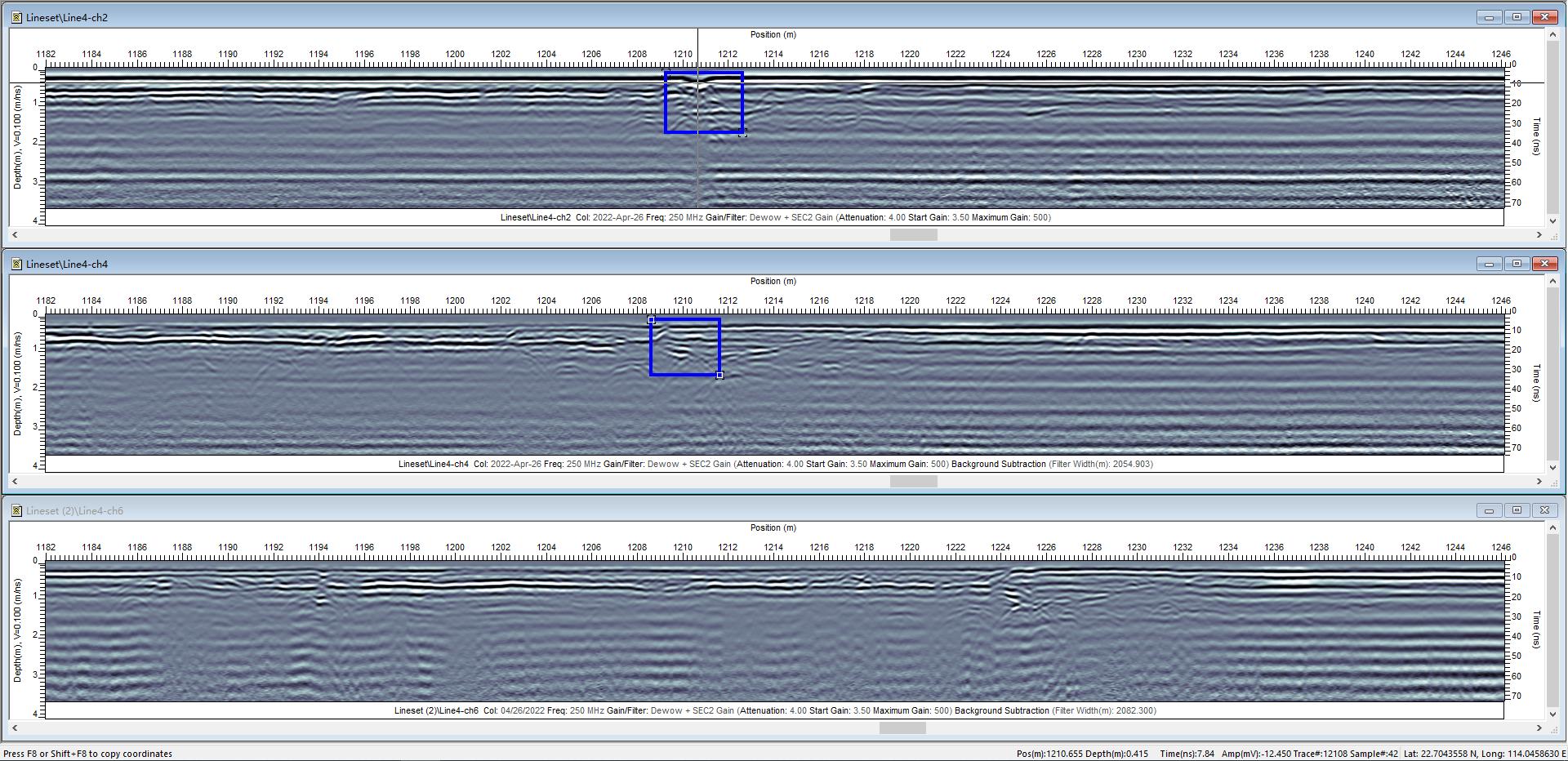This screenshot has width=1568, height=761.
Task: Click the radargram icon on Line4-ch6 title bar
Action: click(x=18, y=510)
